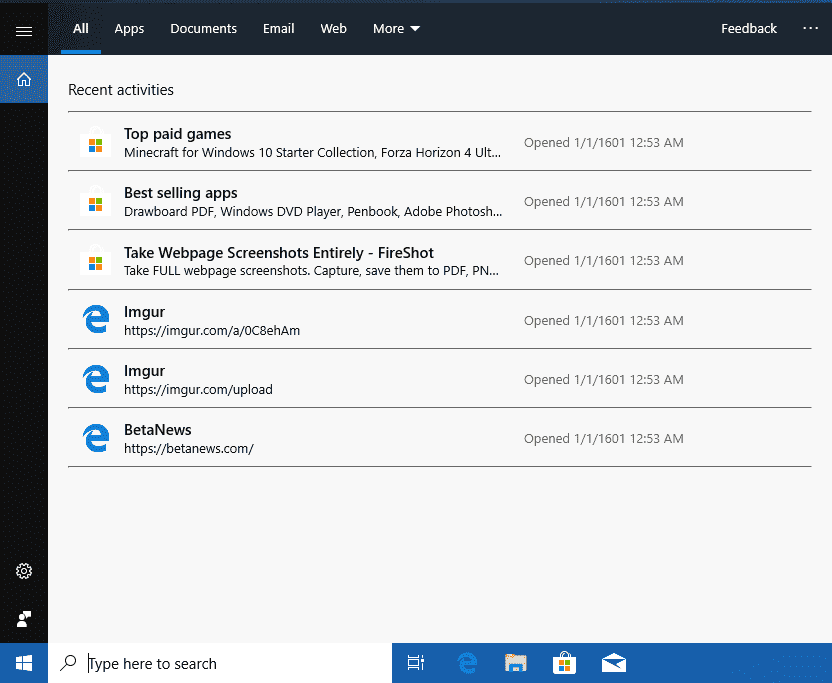Image resolution: width=832 pixels, height=683 pixels.
Task: Open the Windows Start button
Action: pos(24,663)
